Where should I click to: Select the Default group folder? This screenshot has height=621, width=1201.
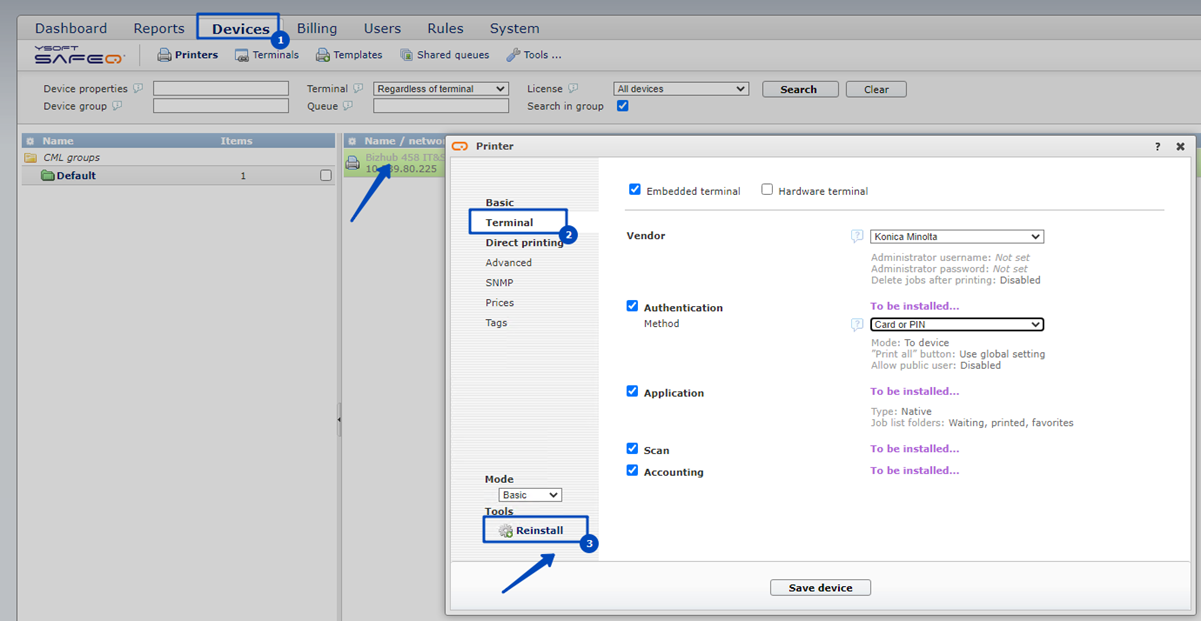(48, 176)
